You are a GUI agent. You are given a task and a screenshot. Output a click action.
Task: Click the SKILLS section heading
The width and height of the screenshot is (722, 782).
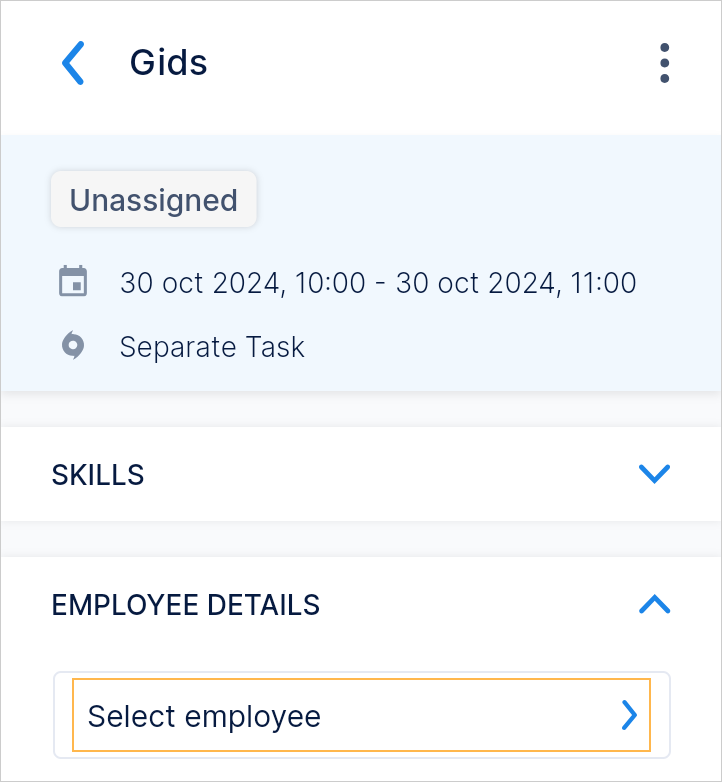98,475
